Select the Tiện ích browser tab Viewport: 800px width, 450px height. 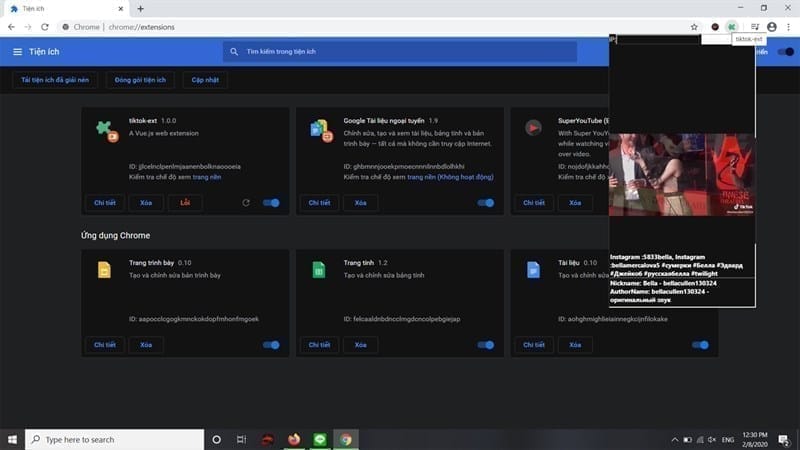[66, 9]
